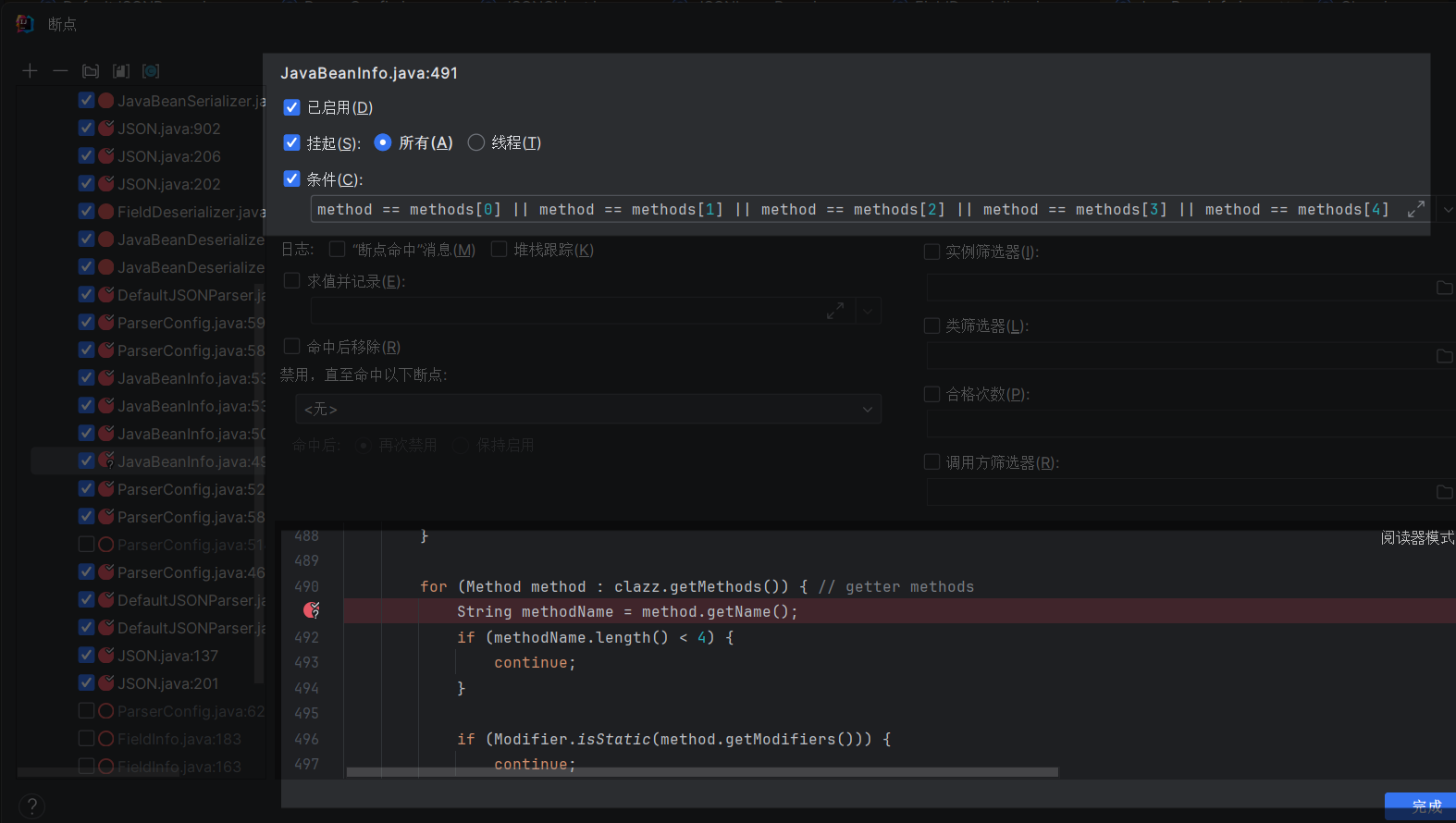Click the code line "String methodName = method.getName();"
Viewport: 1456px width, 823px height.
click(627, 611)
